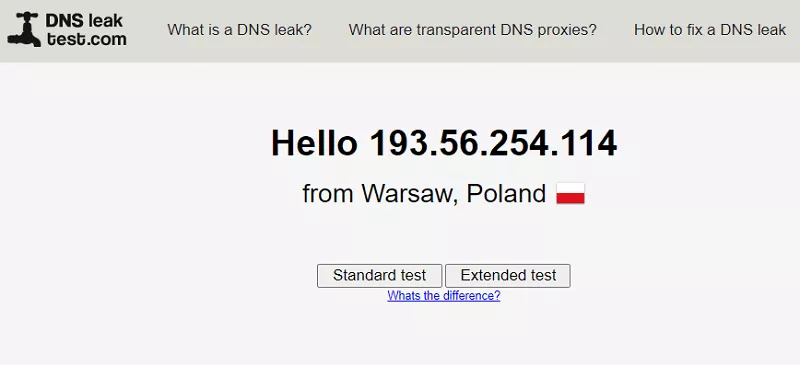Follow the "Whats the difference?" link
The width and height of the screenshot is (800, 365).
click(443, 296)
